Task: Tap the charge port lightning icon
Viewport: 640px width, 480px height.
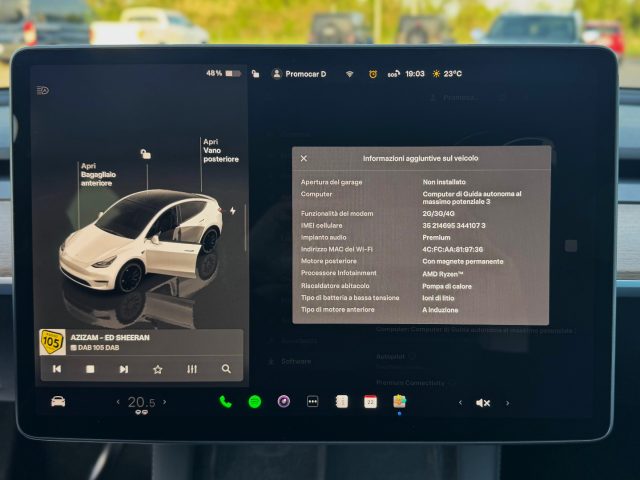Action: coord(233,211)
